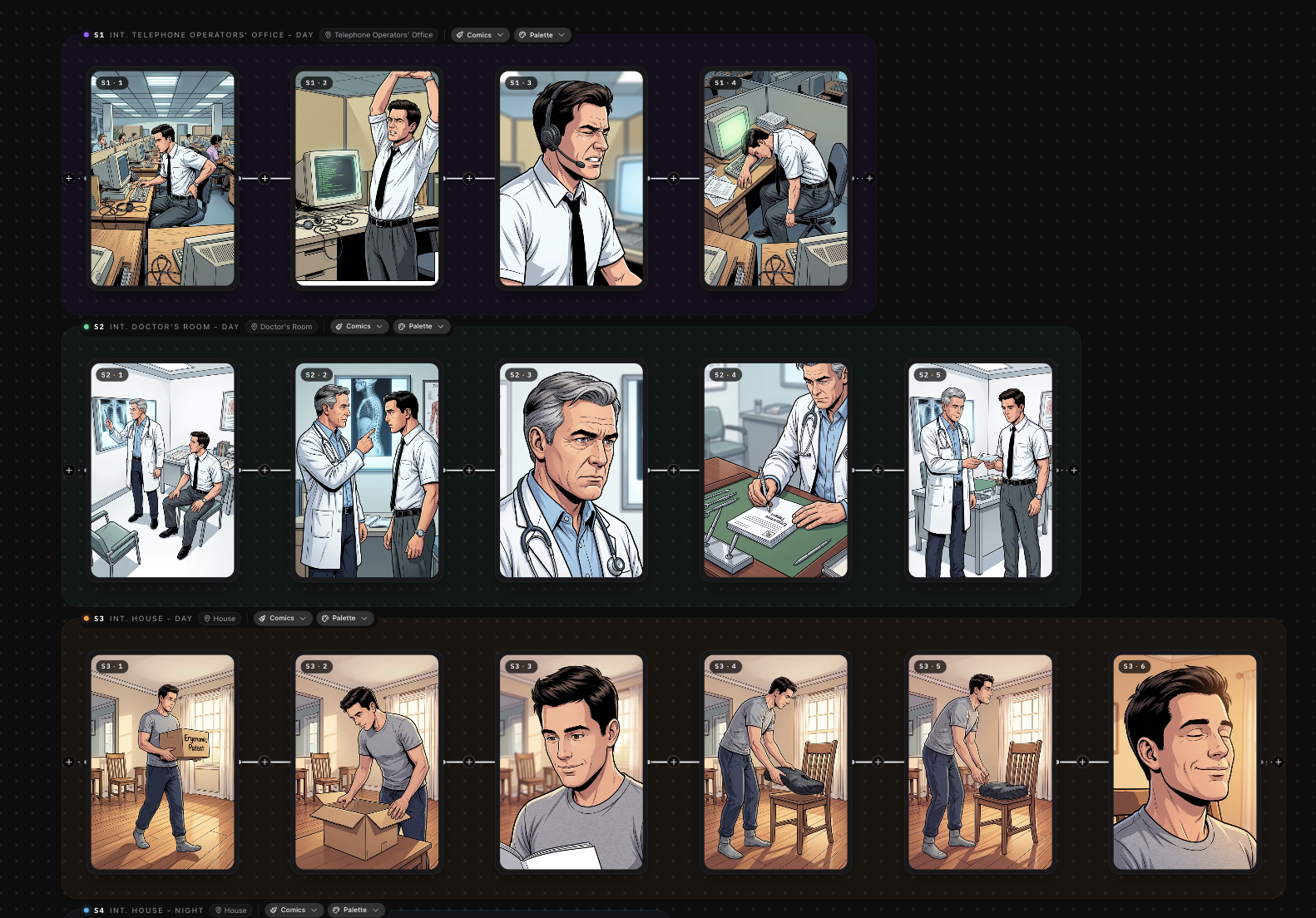Click the House location tag on scene S3

[220, 619]
